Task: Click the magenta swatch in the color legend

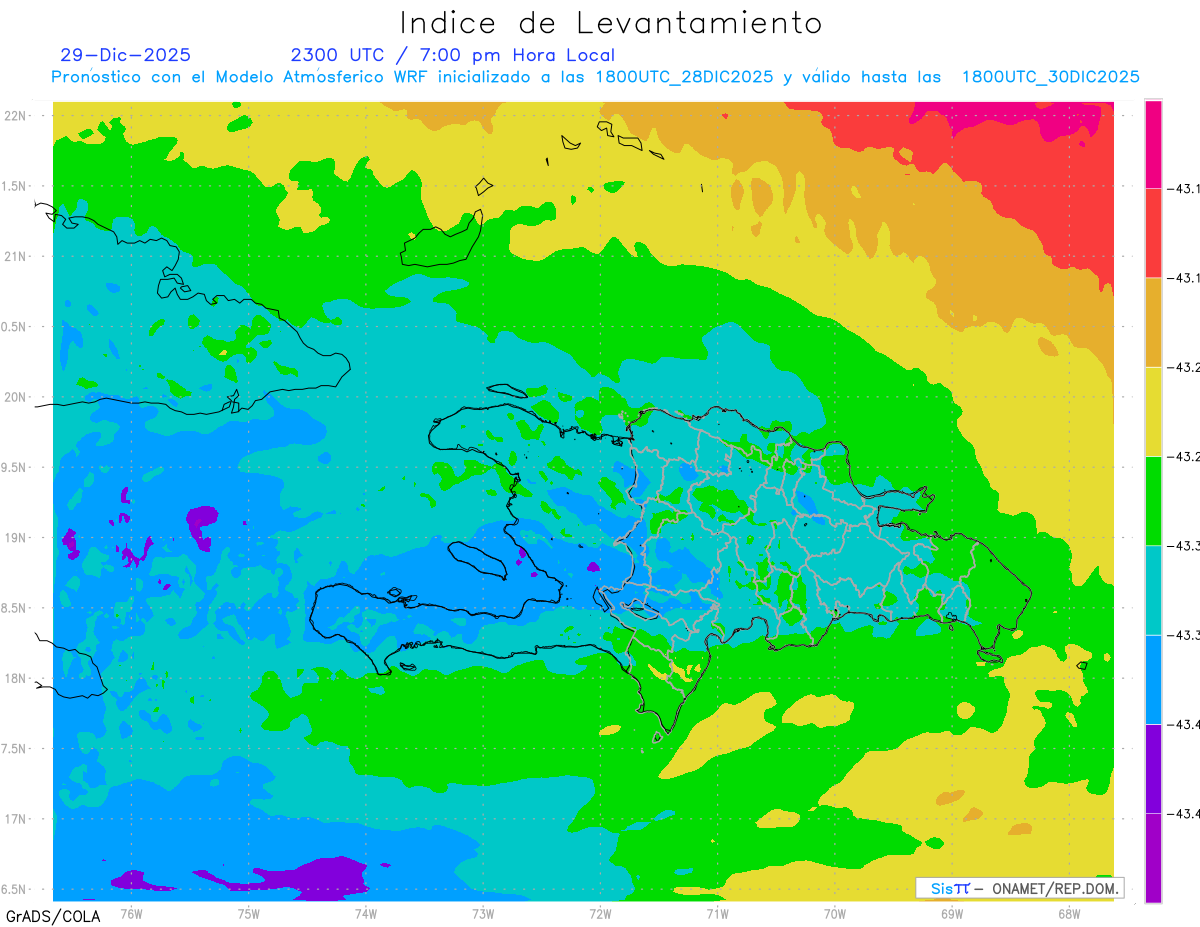Action: 1153,143
